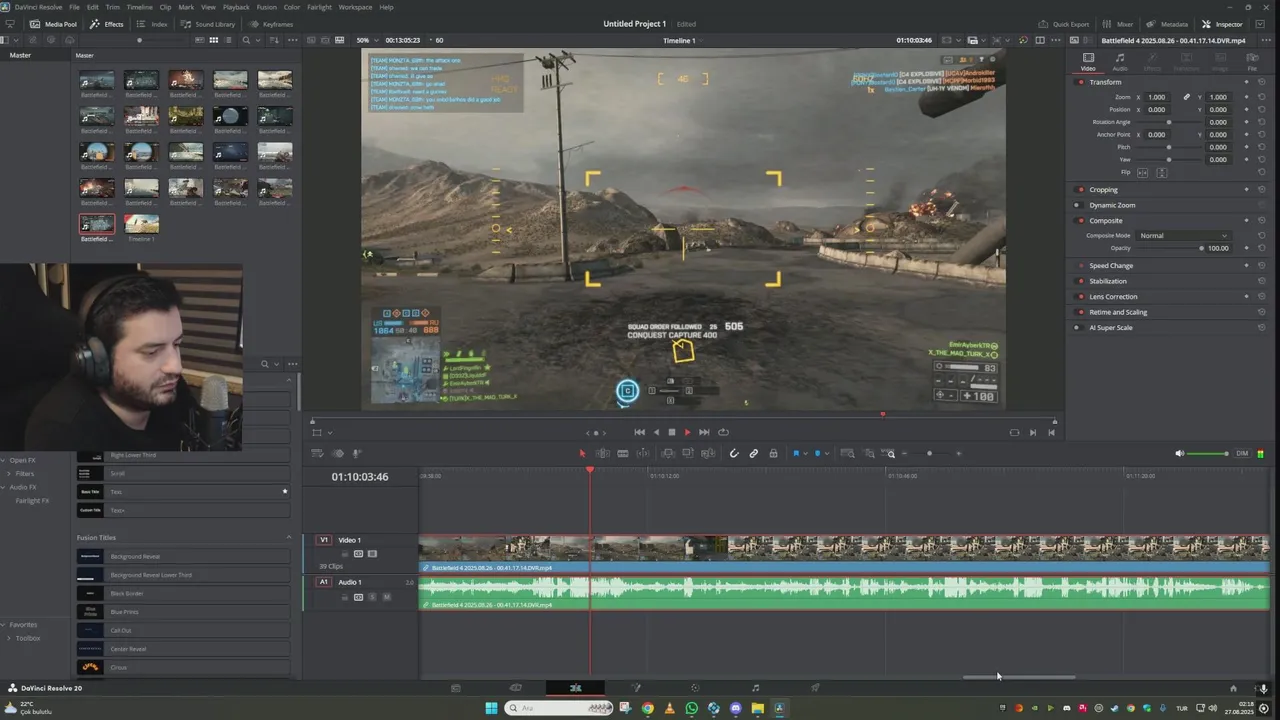The width and height of the screenshot is (1280, 720).
Task: Select the Trim Edit Mode tool
Action: [602, 454]
